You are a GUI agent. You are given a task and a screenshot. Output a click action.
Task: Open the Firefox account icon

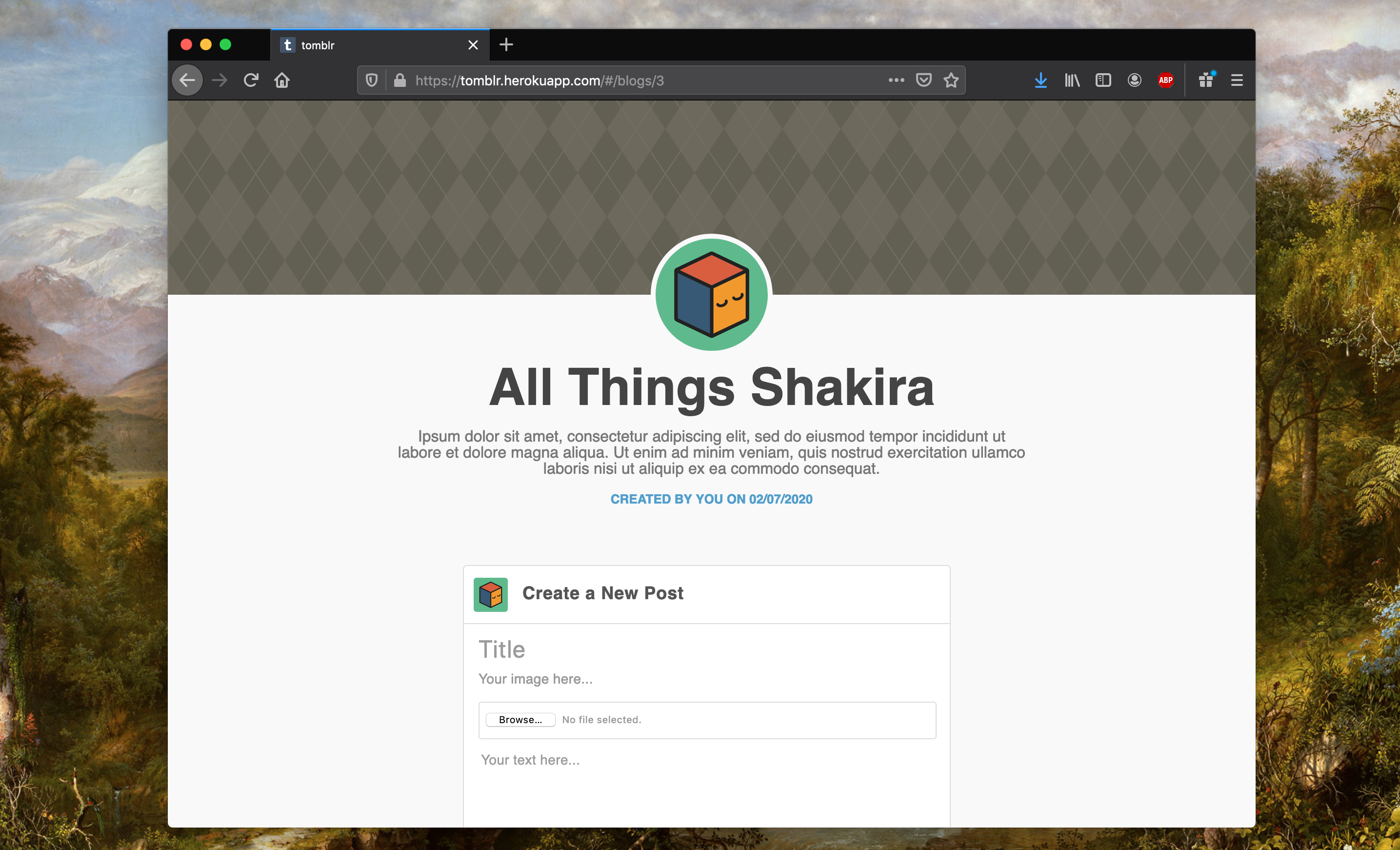tap(1135, 80)
